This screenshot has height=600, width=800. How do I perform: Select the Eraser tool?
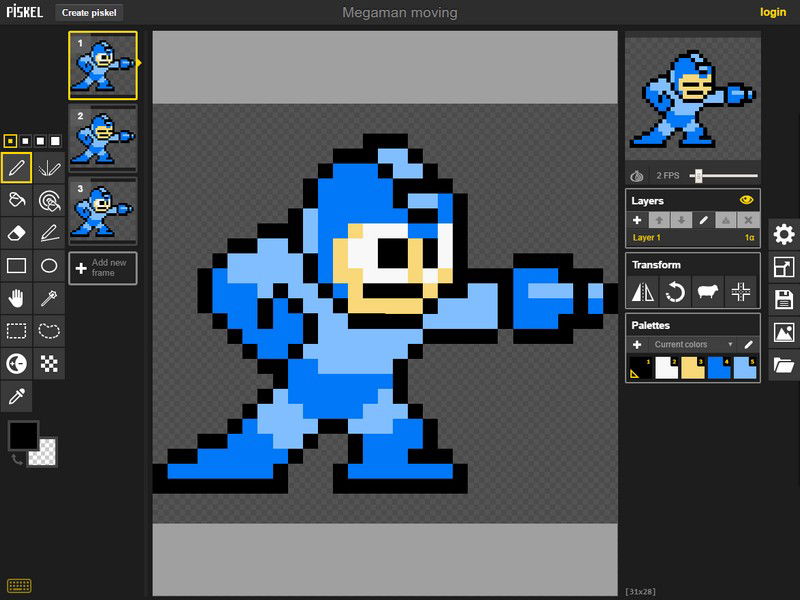[x=16, y=233]
